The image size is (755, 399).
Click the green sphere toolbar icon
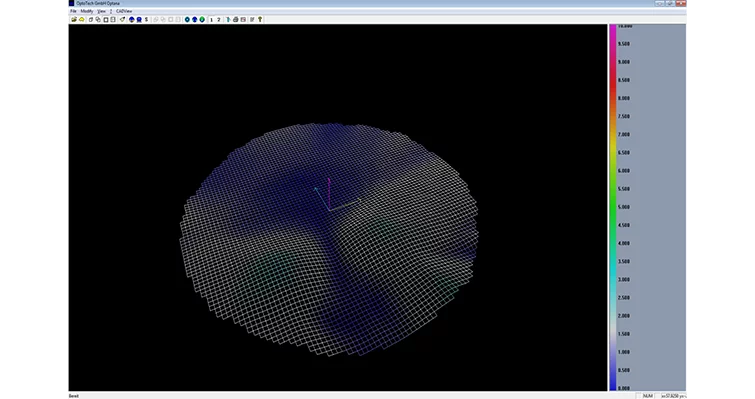(202, 20)
